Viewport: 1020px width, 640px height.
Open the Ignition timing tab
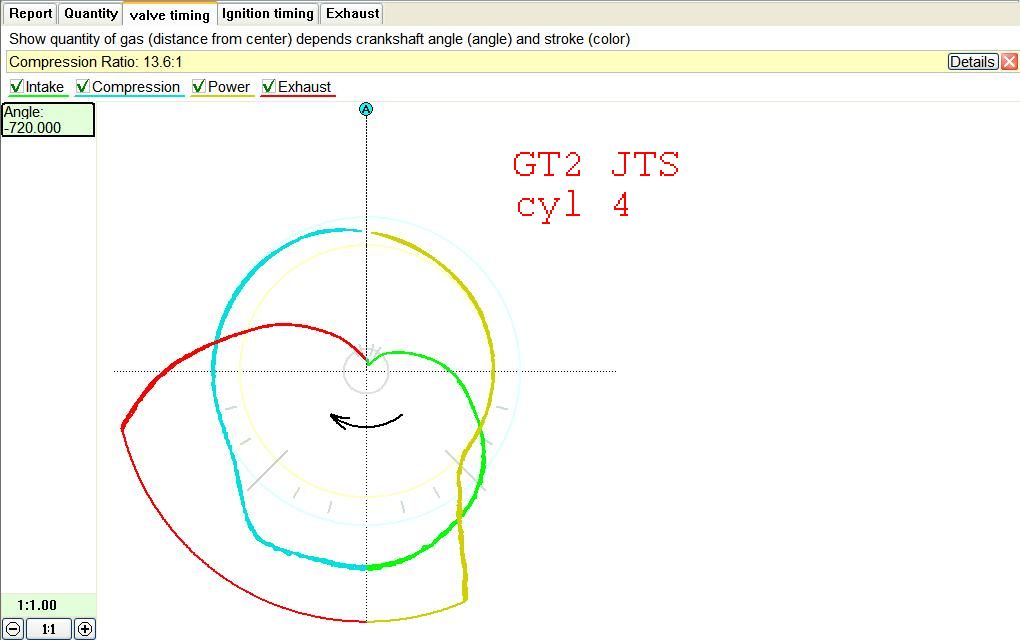267,14
